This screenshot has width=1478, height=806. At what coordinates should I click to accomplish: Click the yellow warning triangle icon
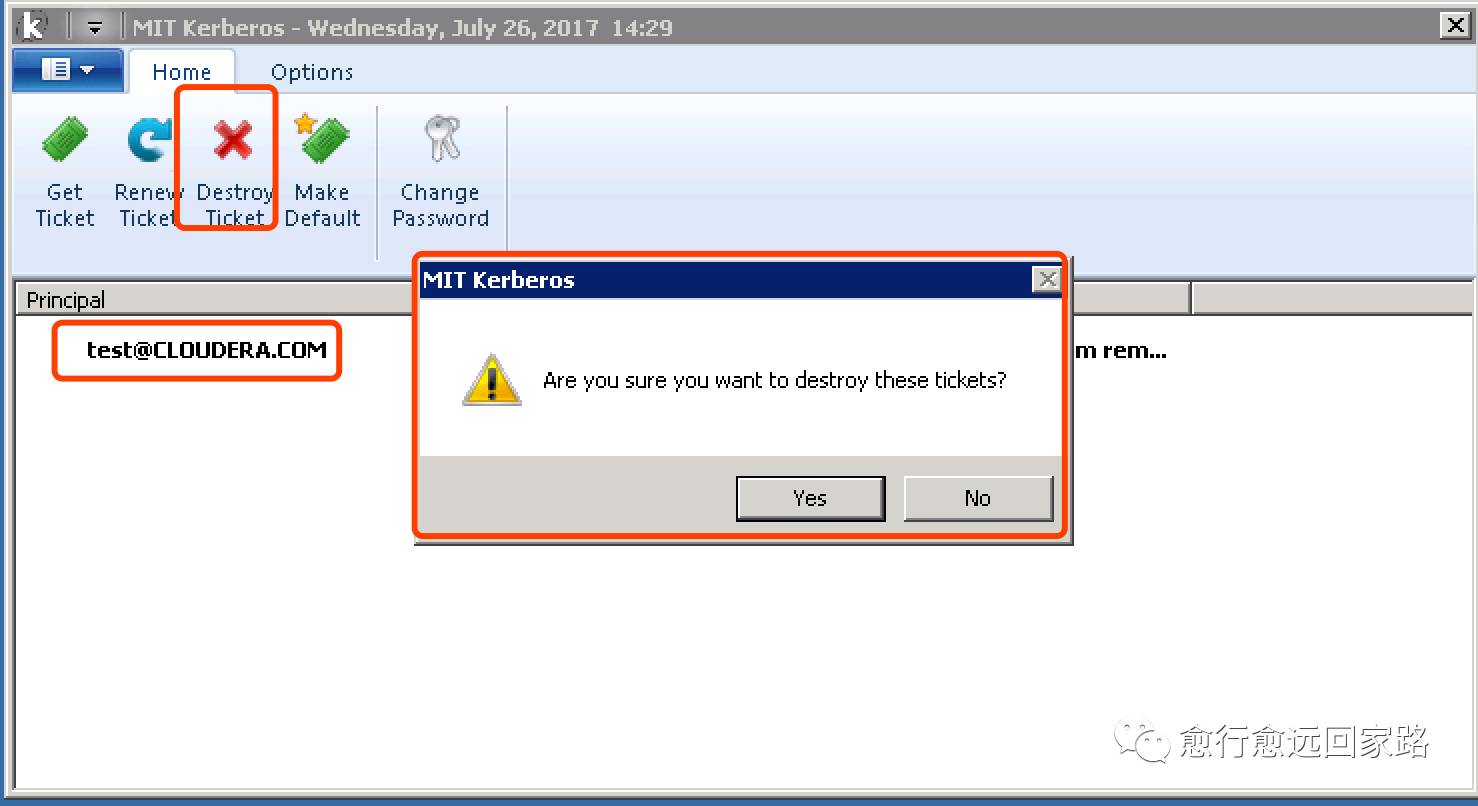click(491, 380)
